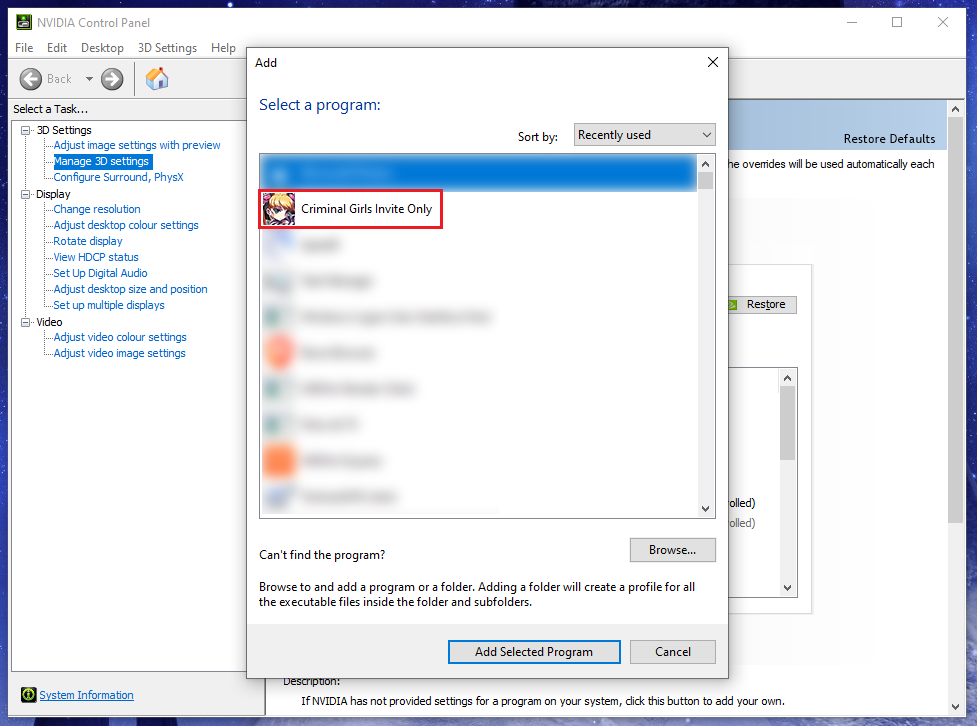This screenshot has height=726, width=977.
Task: Click the Criminal Girls Invite Only game icon
Action: [x=279, y=209]
